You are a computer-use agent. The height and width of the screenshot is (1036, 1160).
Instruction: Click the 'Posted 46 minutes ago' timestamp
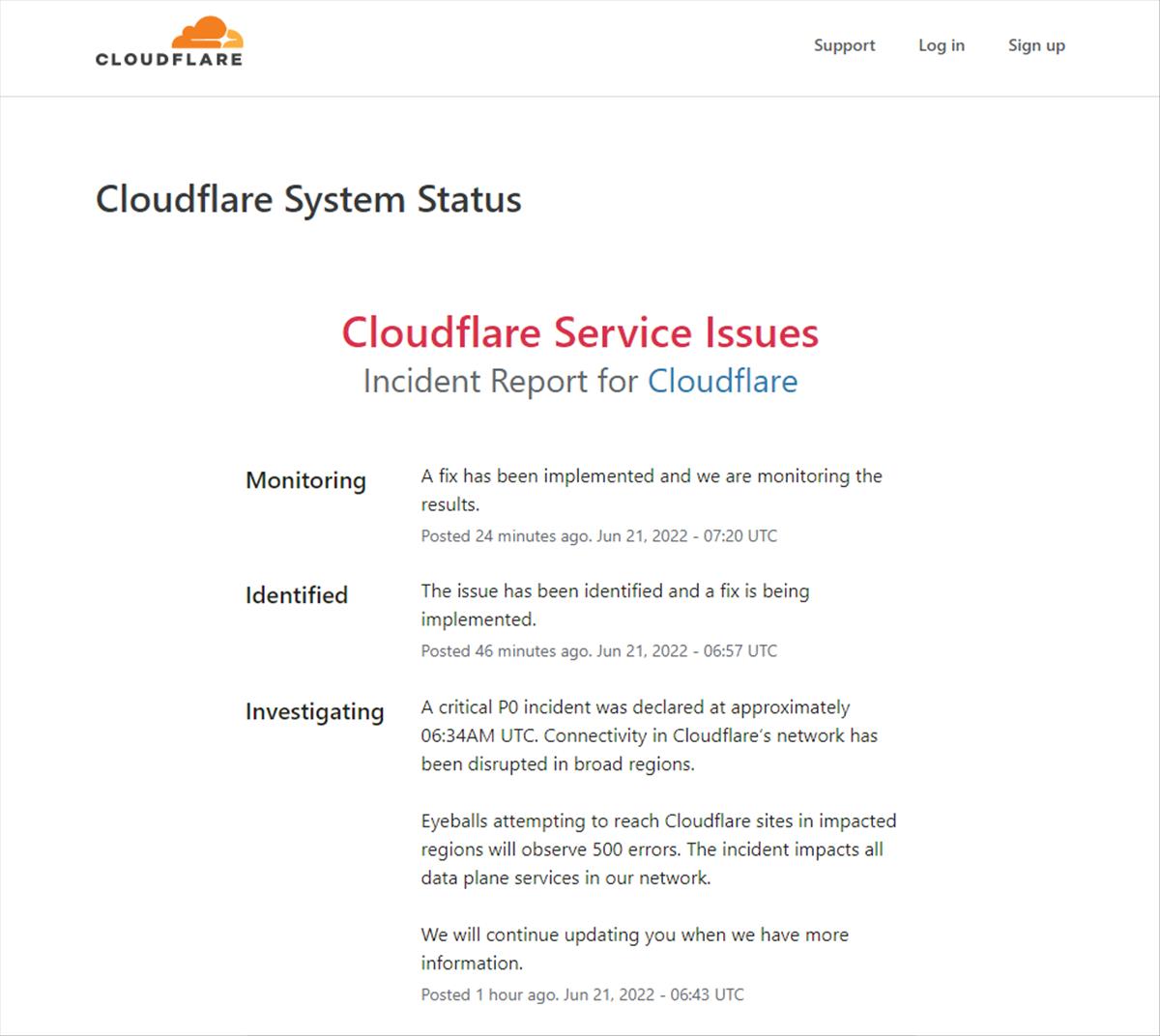598,650
